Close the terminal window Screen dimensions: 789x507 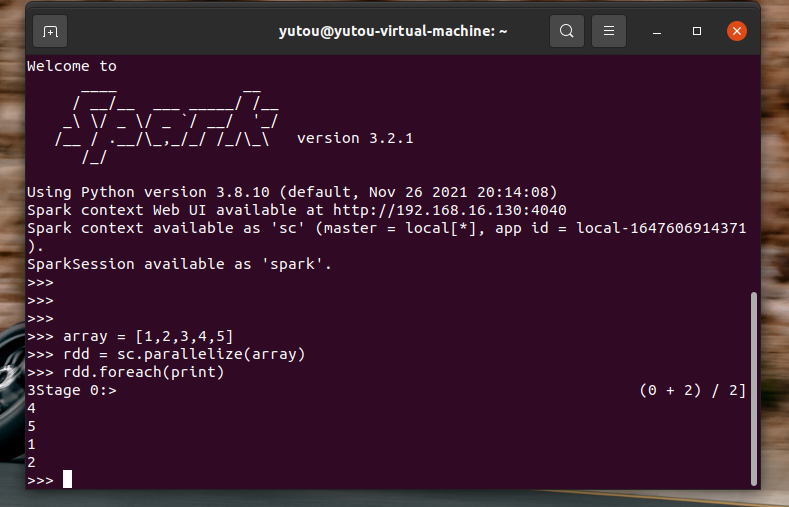click(x=737, y=31)
